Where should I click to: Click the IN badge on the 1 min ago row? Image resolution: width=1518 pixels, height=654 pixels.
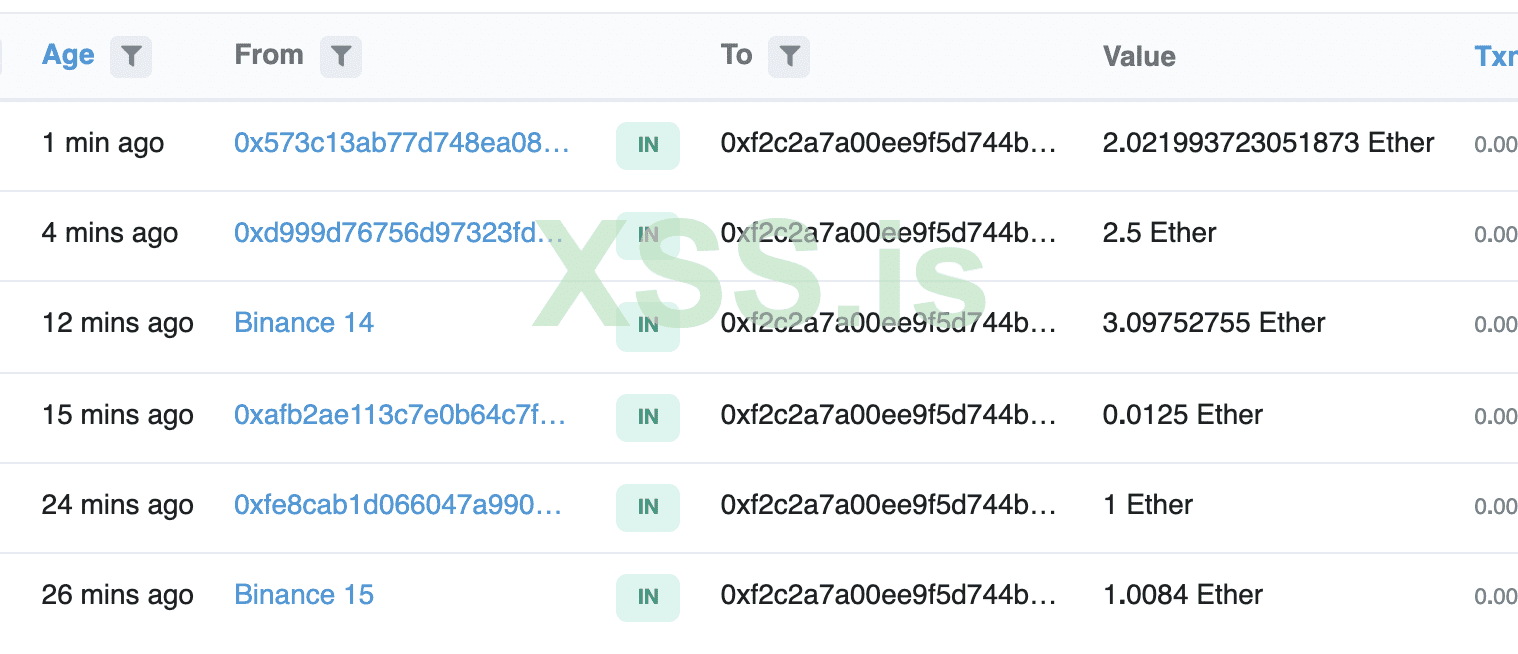(648, 145)
